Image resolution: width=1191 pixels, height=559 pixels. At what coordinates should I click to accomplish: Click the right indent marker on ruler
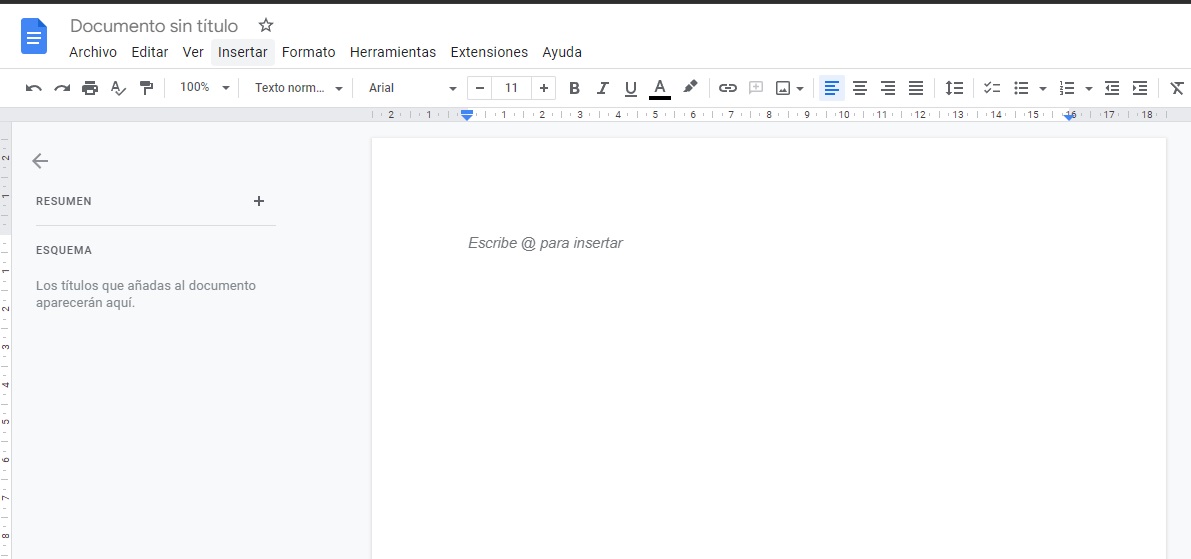point(1069,116)
